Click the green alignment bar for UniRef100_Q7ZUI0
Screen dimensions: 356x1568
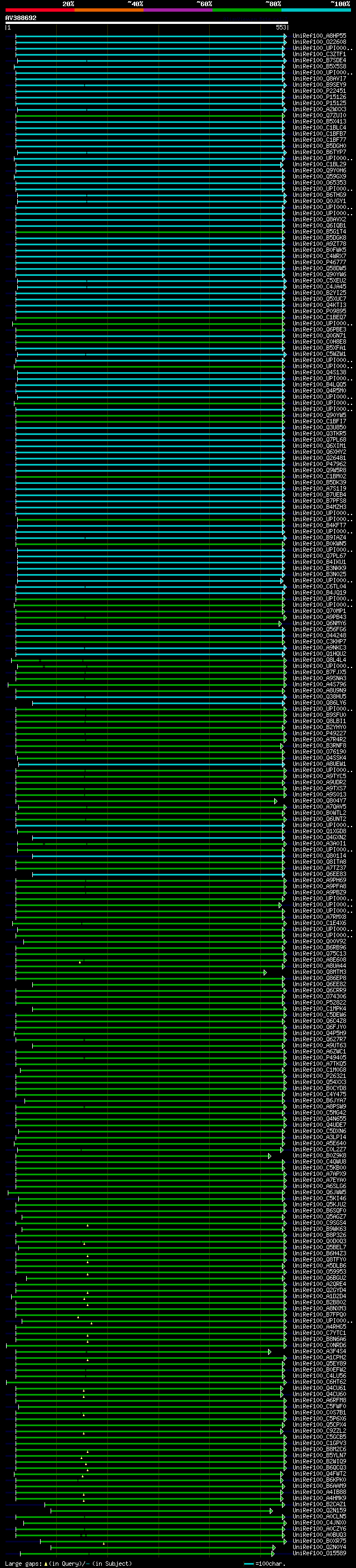click(x=150, y=116)
